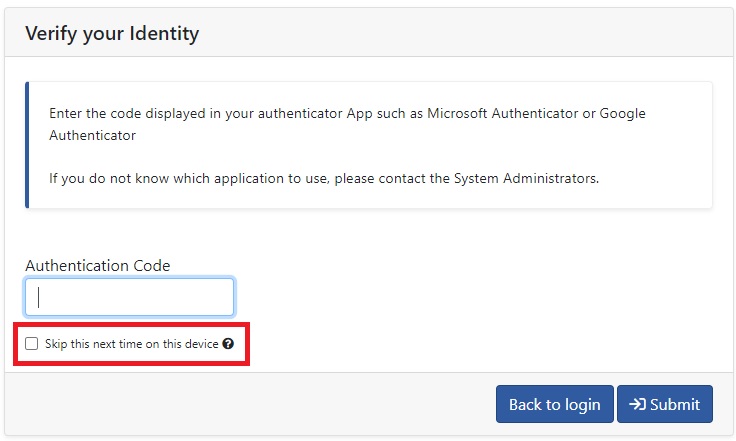Image resolution: width=736 pixels, height=441 pixels.
Task: Click the blue left border of info box
Action: [x=27, y=145]
